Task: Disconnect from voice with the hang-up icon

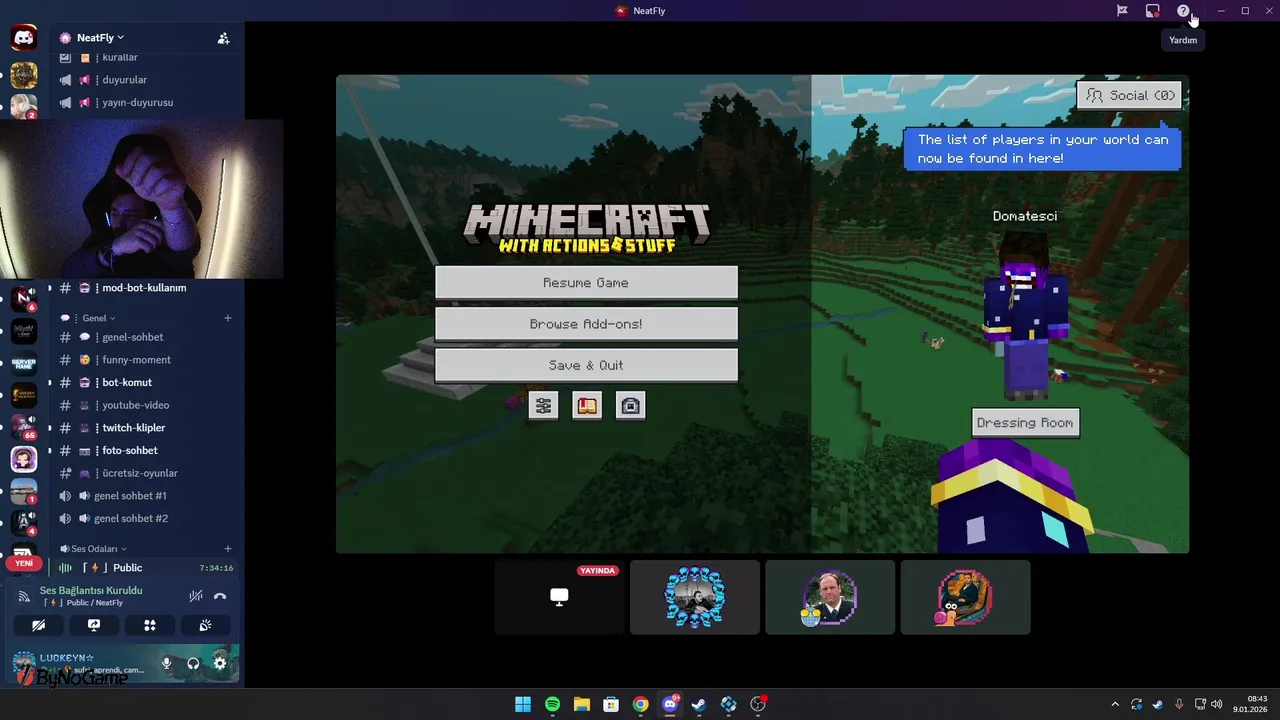Action: click(220, 596)
